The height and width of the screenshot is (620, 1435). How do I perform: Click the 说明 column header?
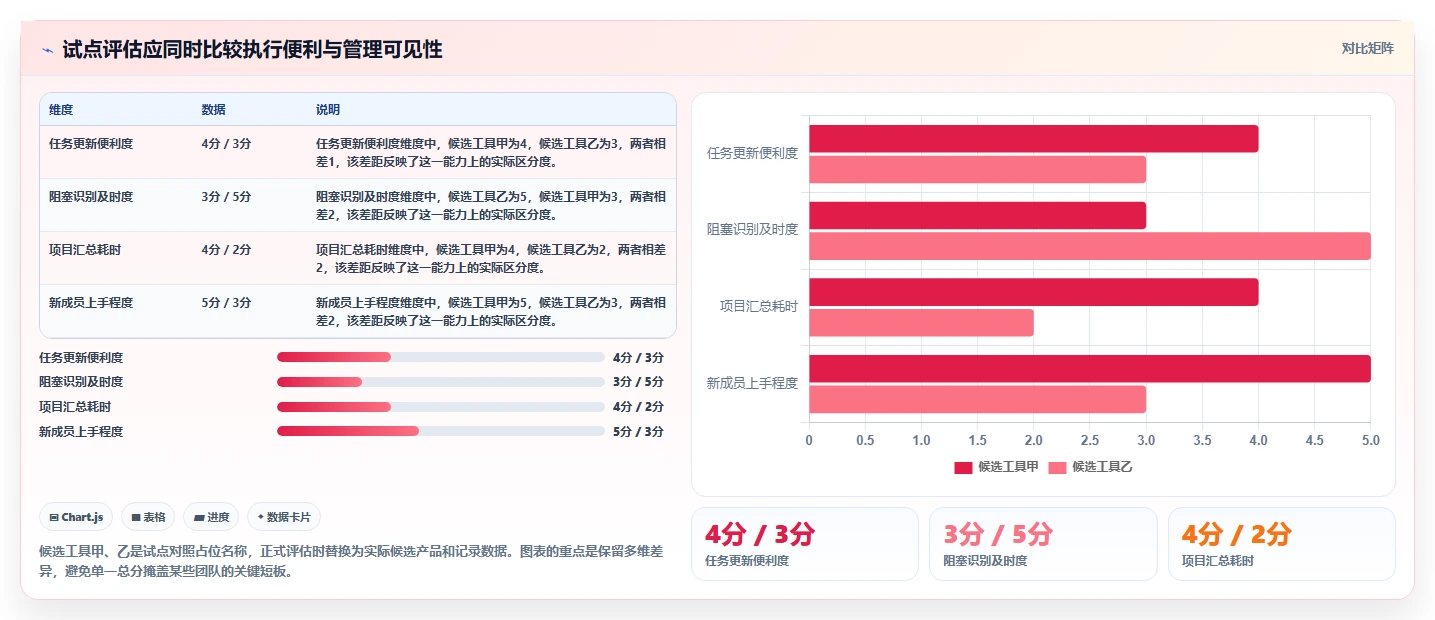pyautogui.click(x=328, y=110)
